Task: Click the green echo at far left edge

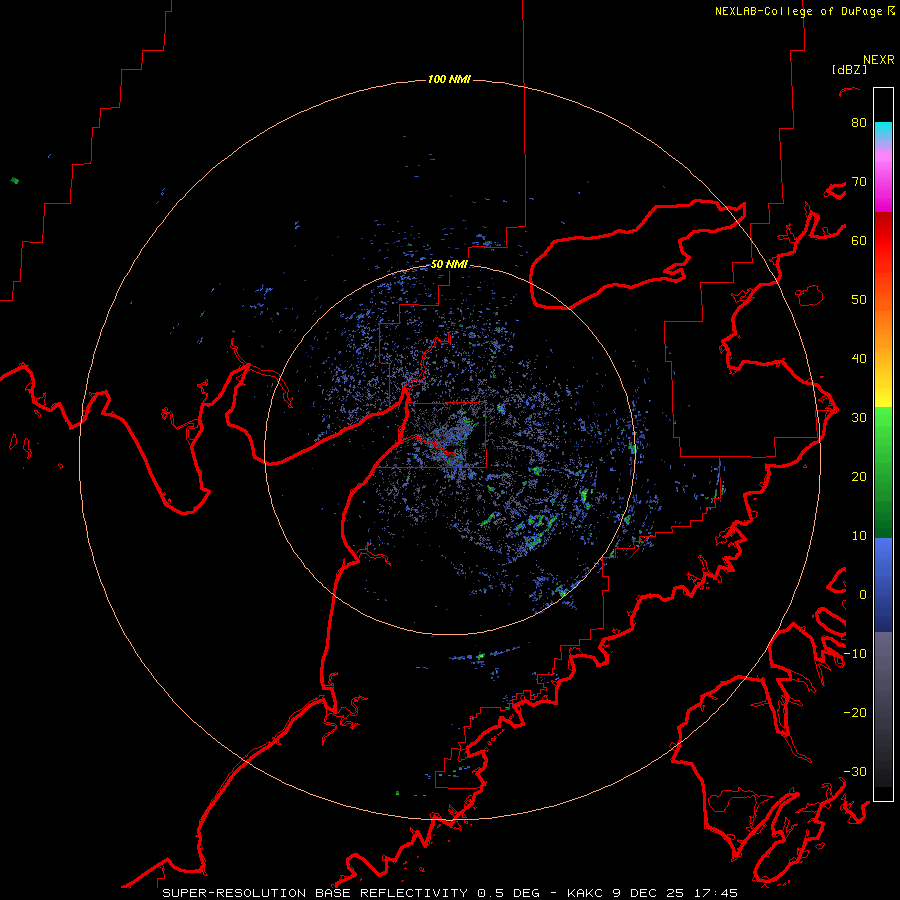Action: coord(15,181)
